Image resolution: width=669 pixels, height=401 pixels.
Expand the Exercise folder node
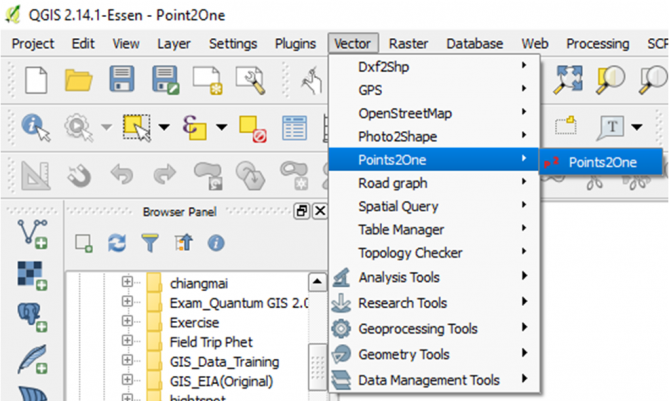tap(127, 321)
